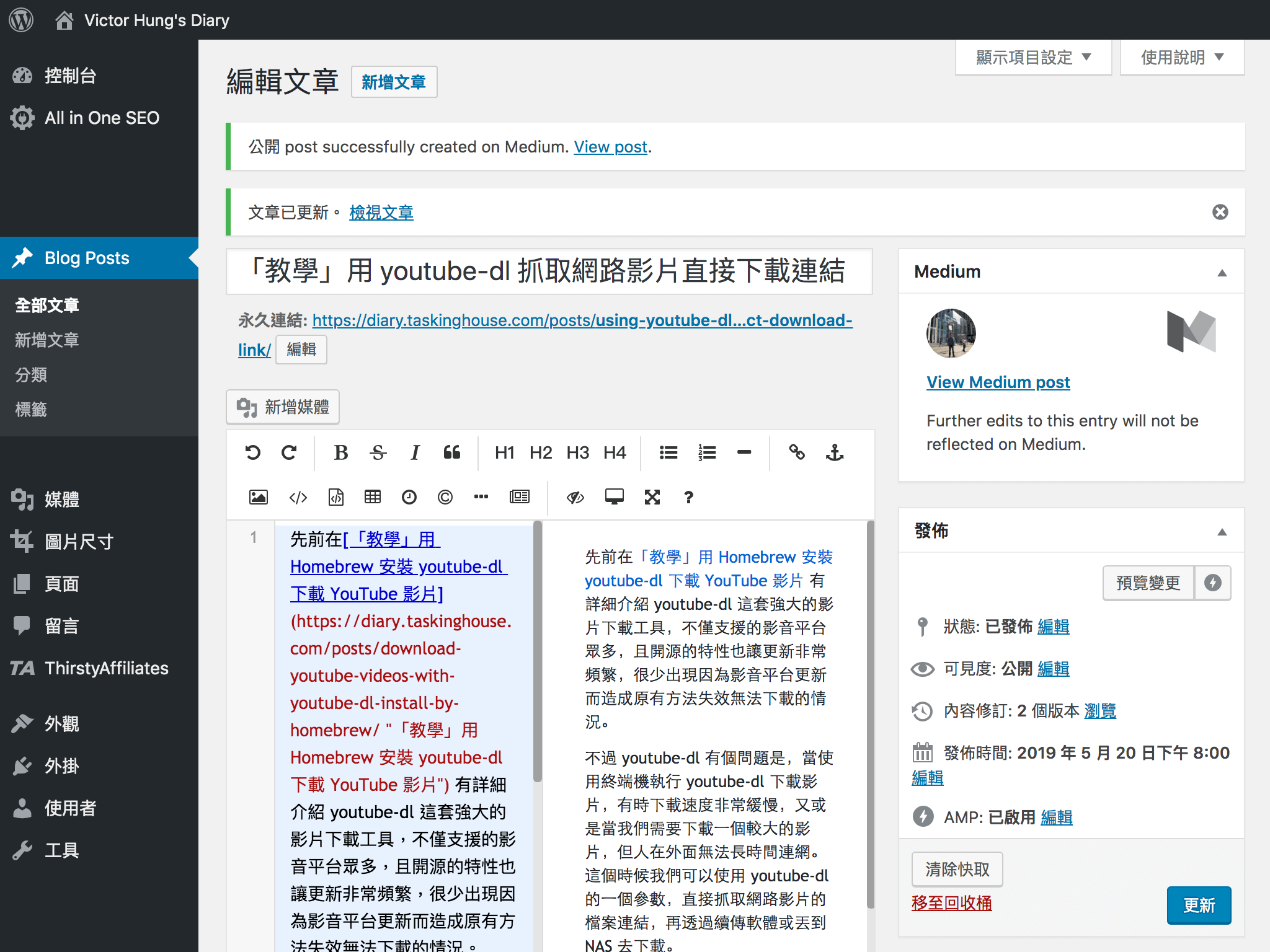Toggle fullscreen editor mode
The height and width of the screenshot is (952, 1270).
click(x=652, y=497)
